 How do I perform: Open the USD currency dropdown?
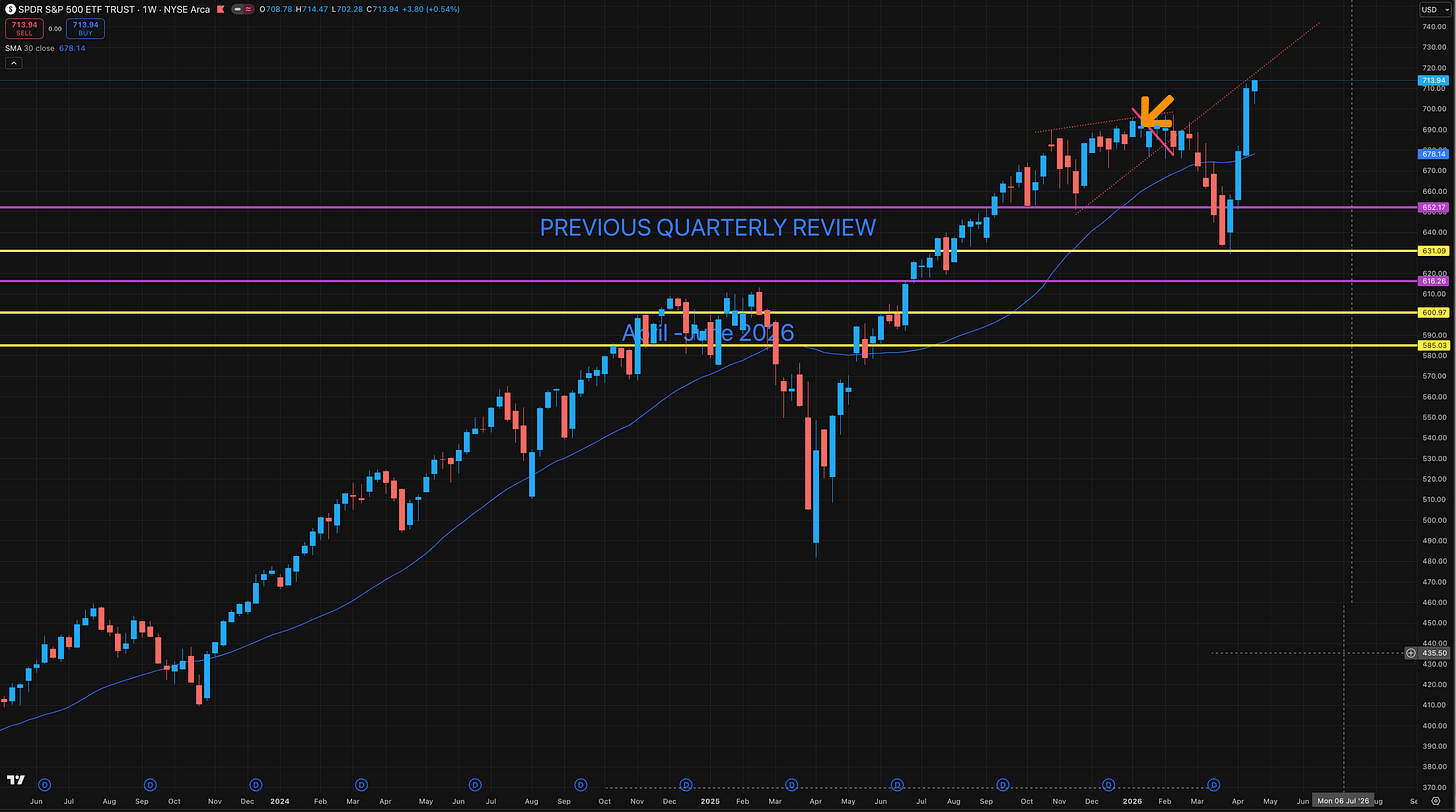tap(1435, 9)
